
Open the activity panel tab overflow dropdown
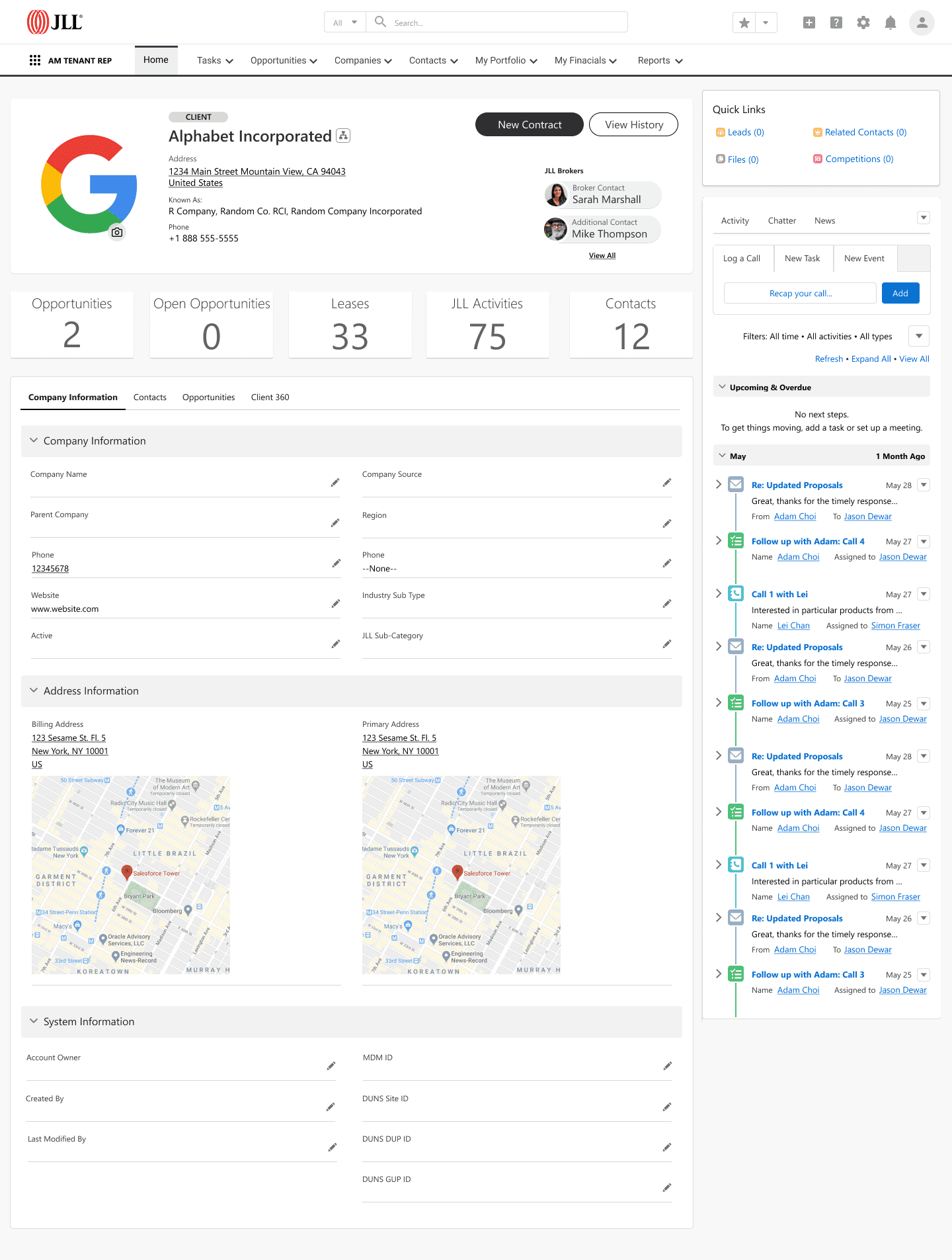[924, 218]
